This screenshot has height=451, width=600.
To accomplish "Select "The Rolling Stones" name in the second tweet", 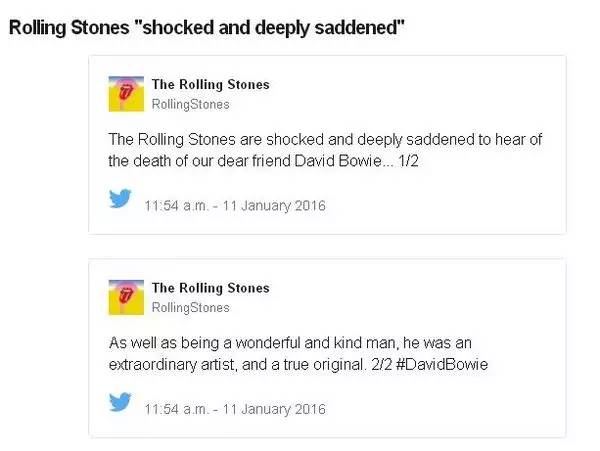I will (x=210, y=288).
